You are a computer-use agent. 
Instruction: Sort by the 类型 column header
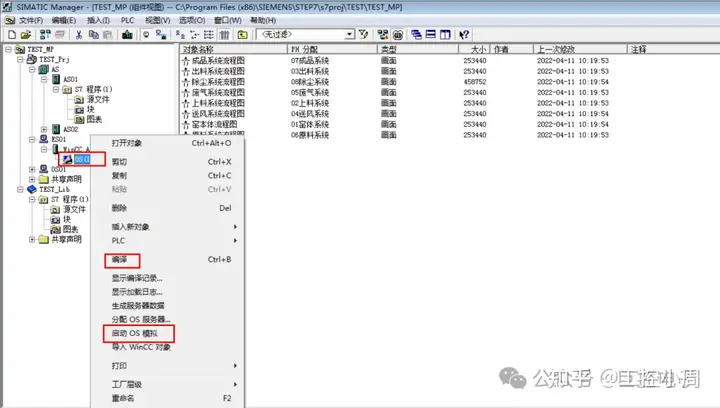point(418,49)
